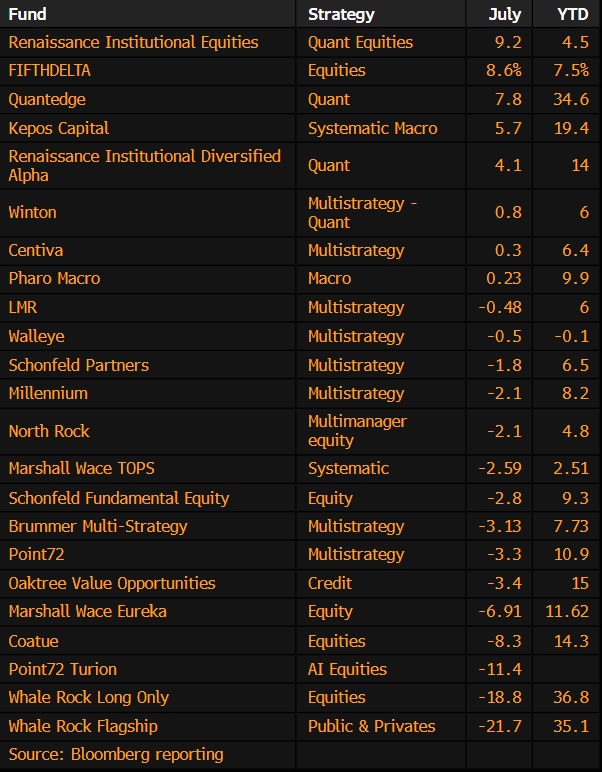Click YTD value 34.6 for Quantedge
Viewport: 602px width, 772px height.
[571, 99]
